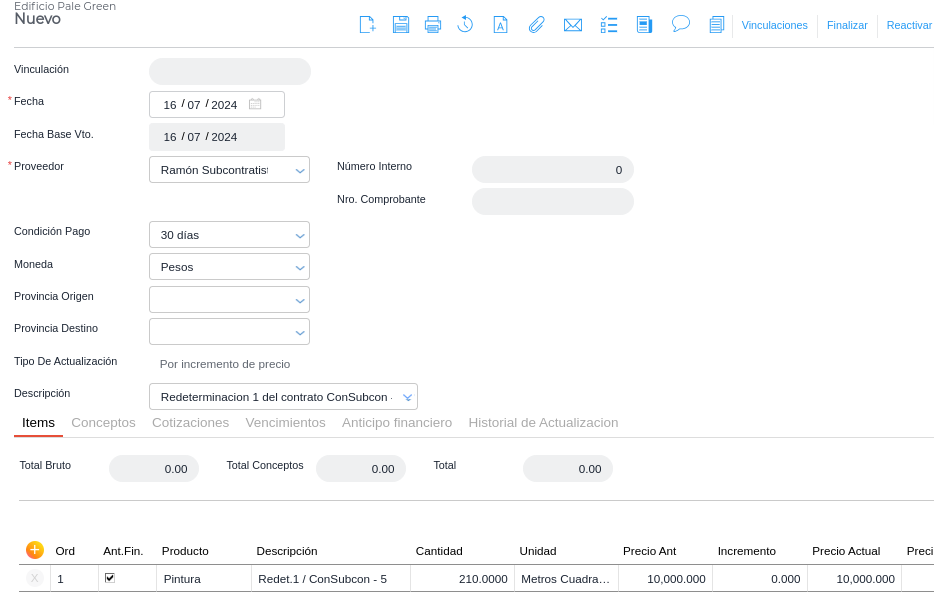
Task: Click the history clock icon in the toolbar
Action: click(465, 25)
